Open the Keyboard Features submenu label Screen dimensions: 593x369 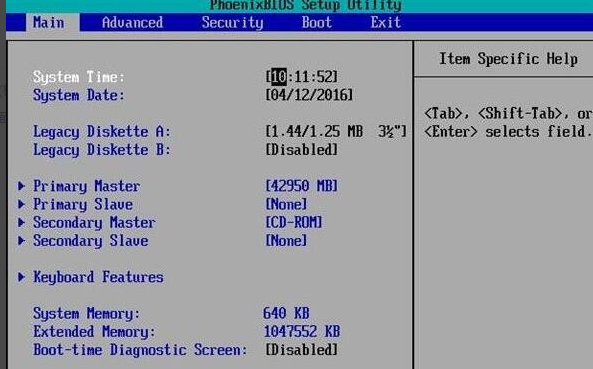tap(98, 277)
